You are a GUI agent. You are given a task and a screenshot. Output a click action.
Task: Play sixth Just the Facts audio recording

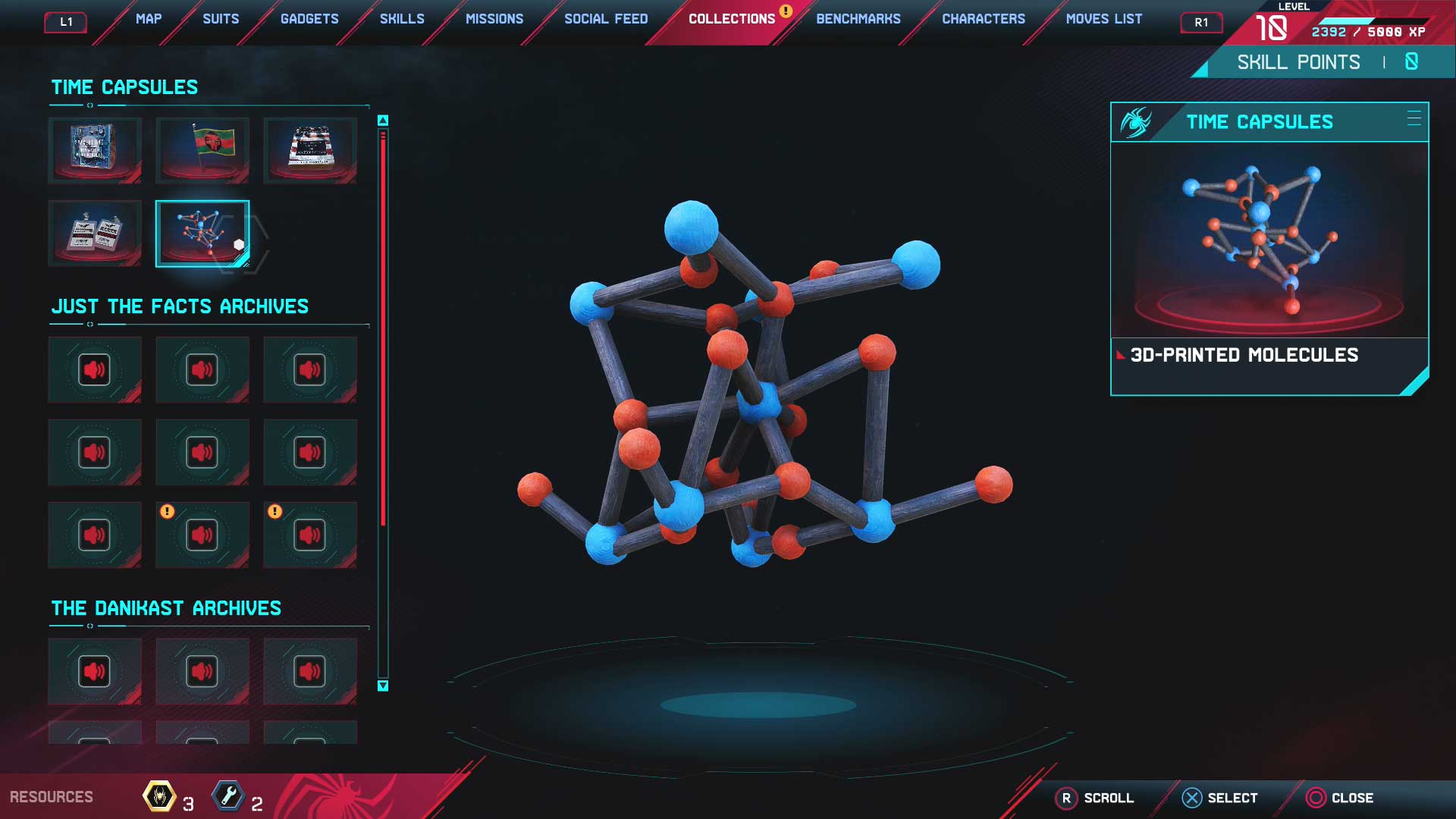[x=310, y=453]
